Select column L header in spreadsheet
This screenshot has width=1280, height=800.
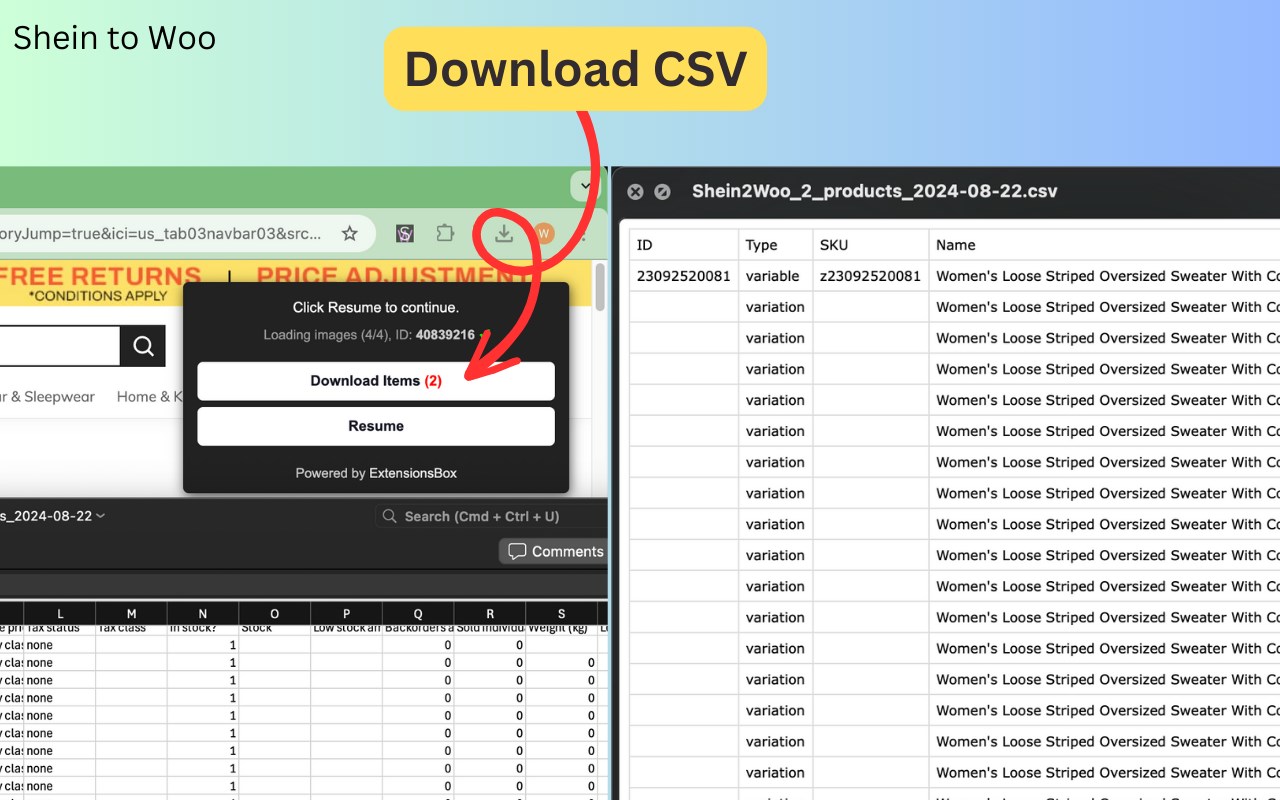click(x=60, y=613)
